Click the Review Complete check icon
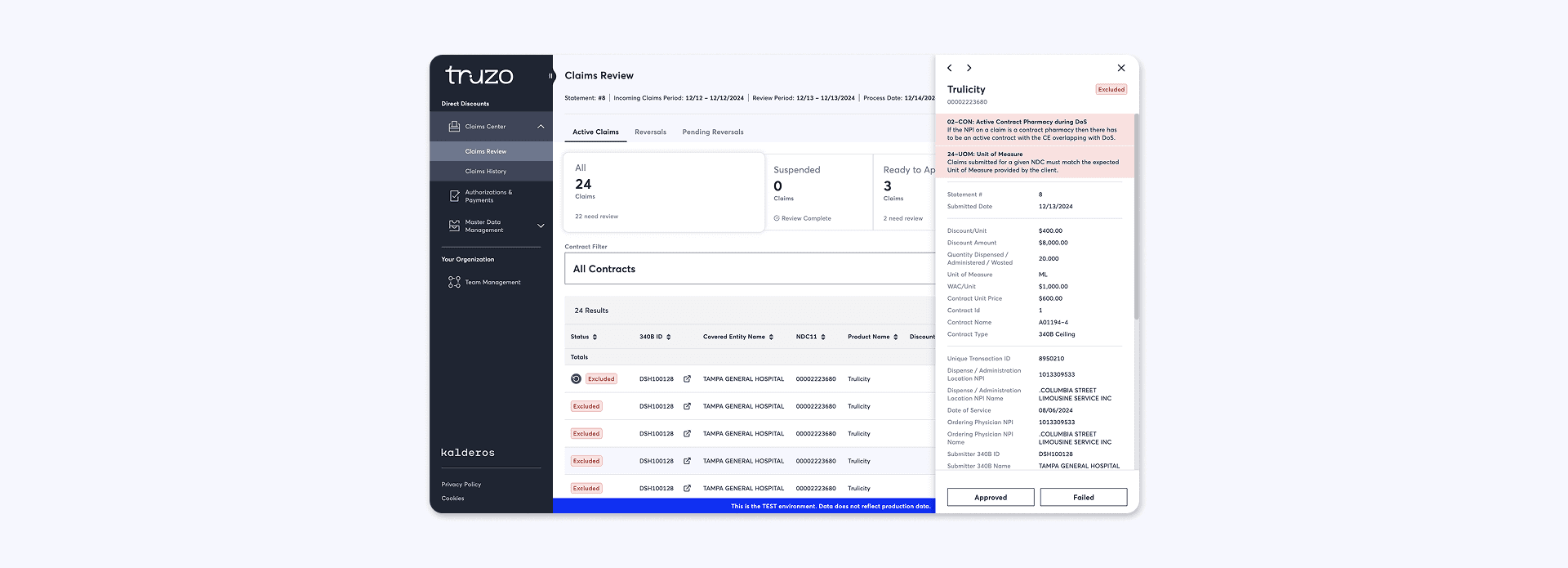1568x568 pixels. (x=777, y=218)
